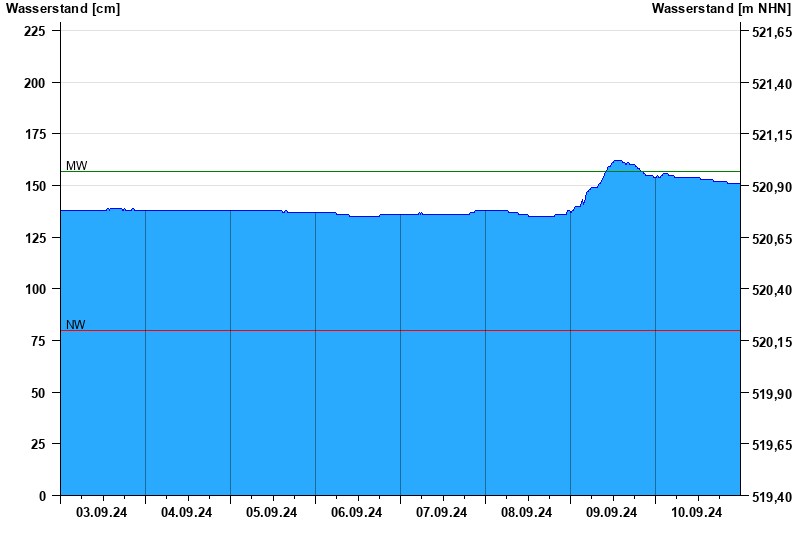Click the 'Wasserstand [cm]' axis title
This screenshot has width=800, height=550.
pos(63,9)
